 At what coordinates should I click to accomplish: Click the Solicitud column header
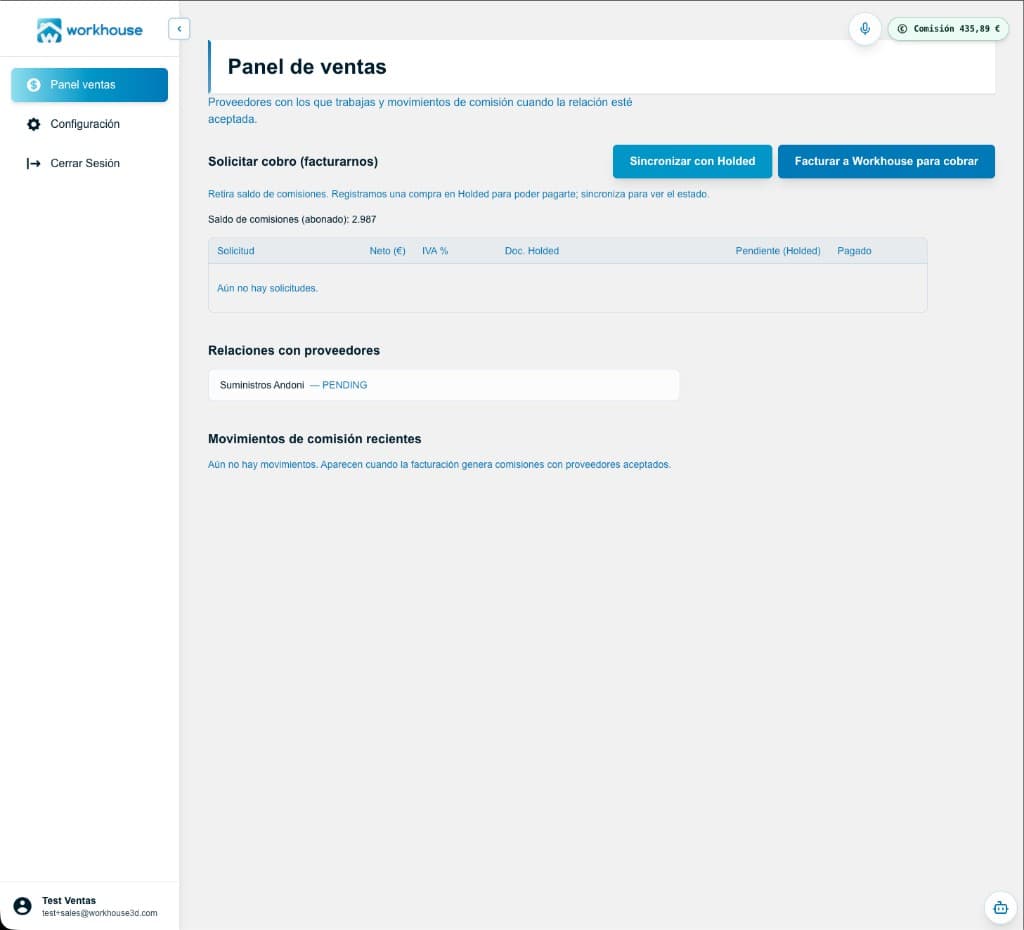[236, 251]
